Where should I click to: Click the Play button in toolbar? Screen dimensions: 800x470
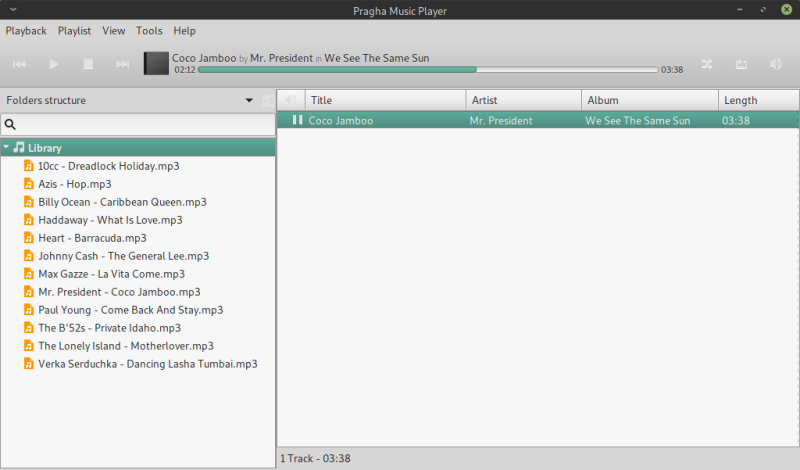click(x=54, y=64)
